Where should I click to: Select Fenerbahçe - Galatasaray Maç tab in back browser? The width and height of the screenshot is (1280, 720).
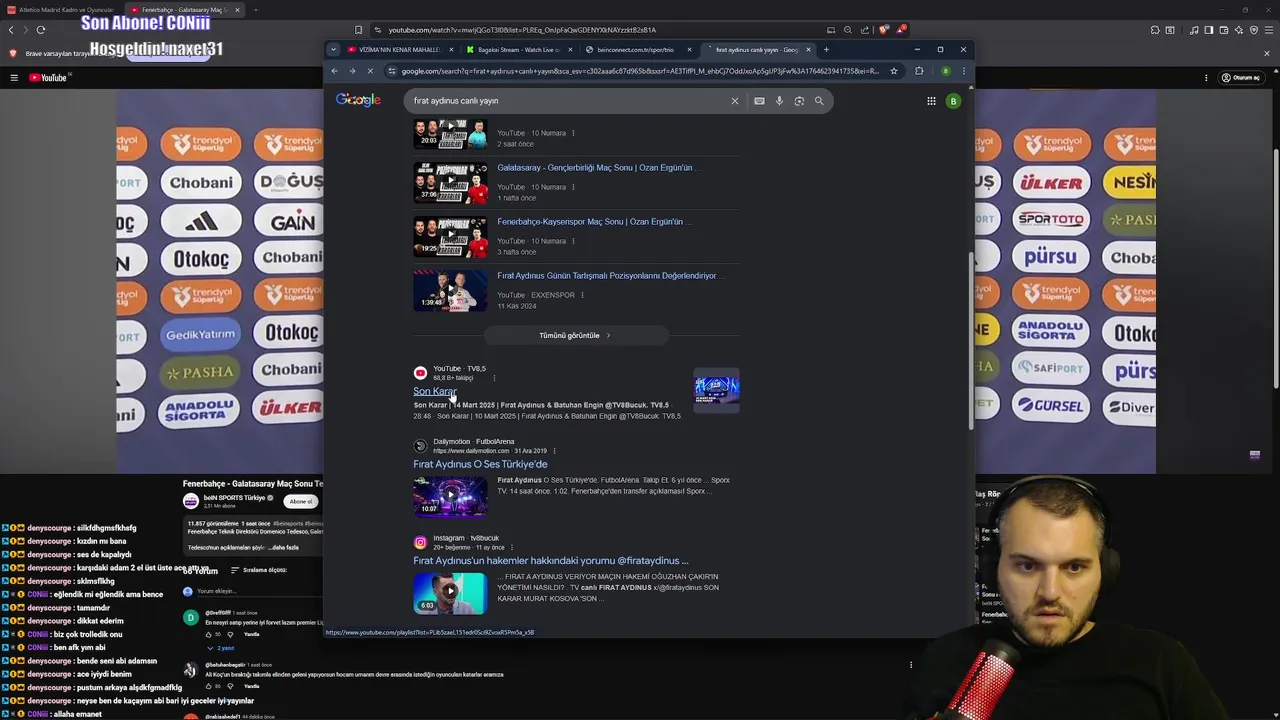point(183,10)
